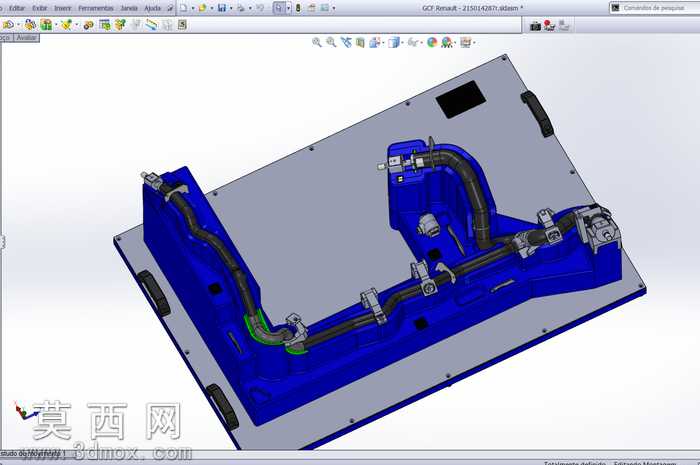Click the Hide/Show Items glasses icon
700x465 pixels.
(413, 42)
